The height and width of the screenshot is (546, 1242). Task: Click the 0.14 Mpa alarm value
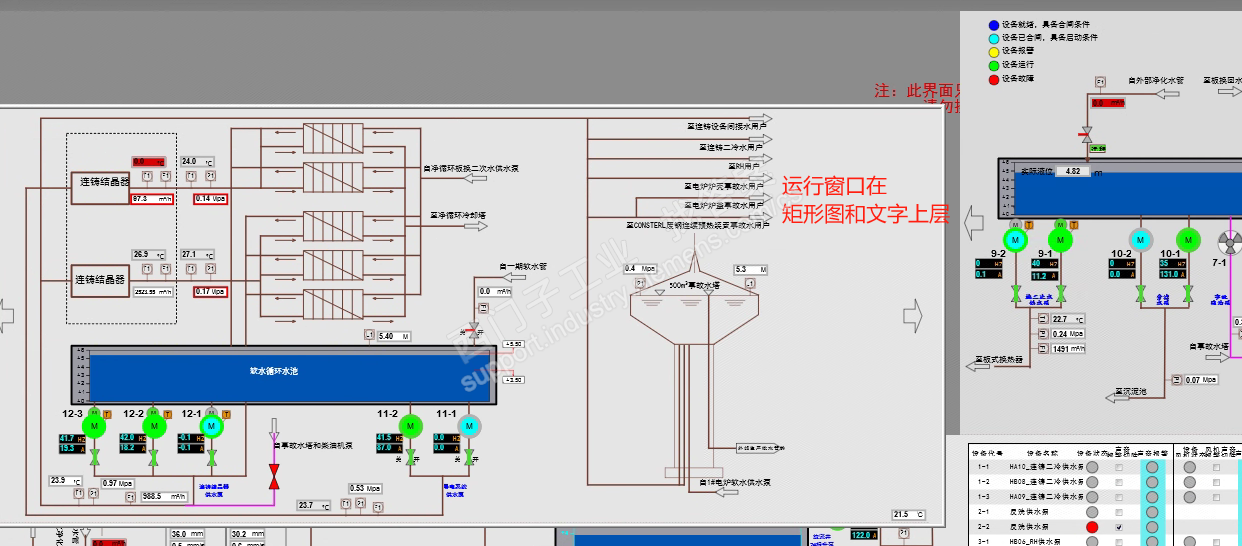(211, 199)
